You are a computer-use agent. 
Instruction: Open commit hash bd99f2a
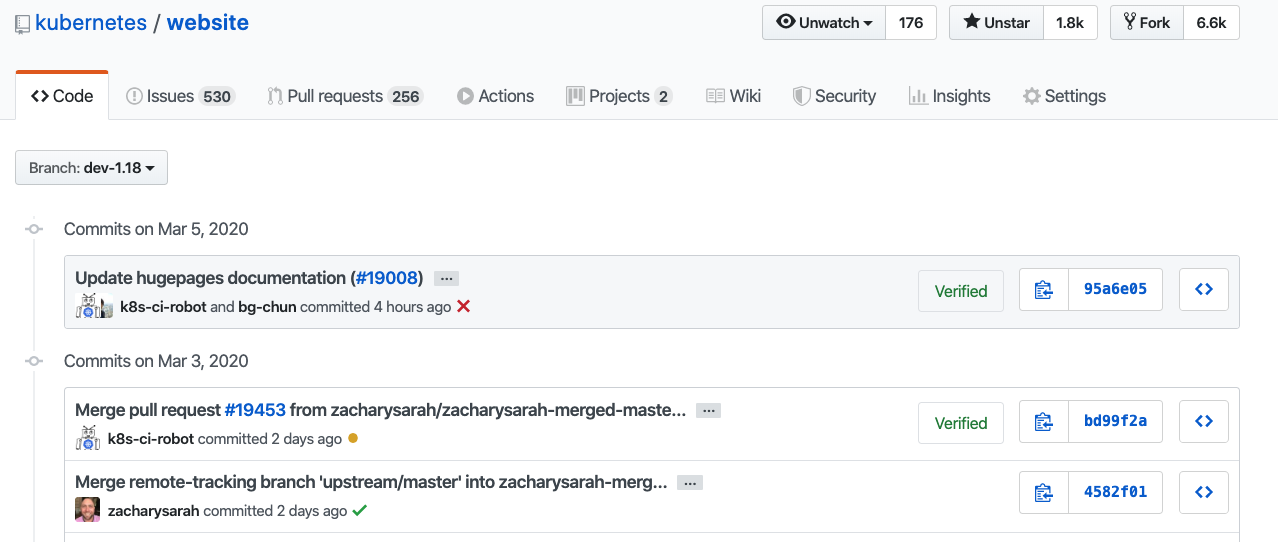pyautogui.click(x=1115, y=422)
